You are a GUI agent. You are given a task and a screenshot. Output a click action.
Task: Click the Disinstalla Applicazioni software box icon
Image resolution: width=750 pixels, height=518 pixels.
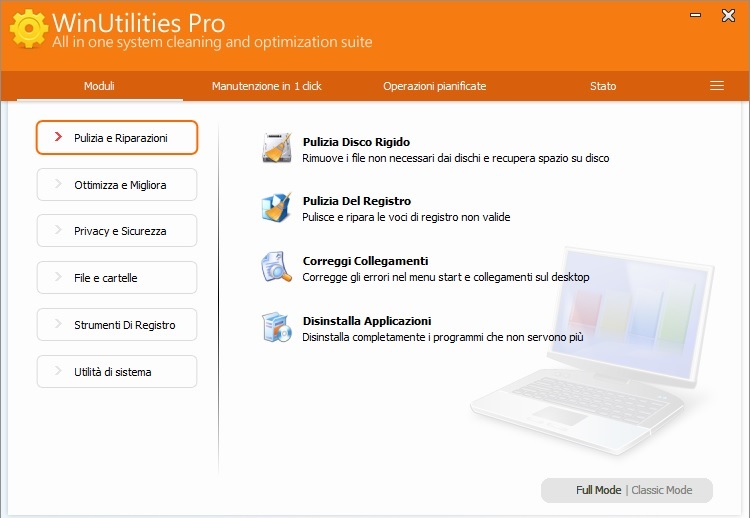pos(277,327)
